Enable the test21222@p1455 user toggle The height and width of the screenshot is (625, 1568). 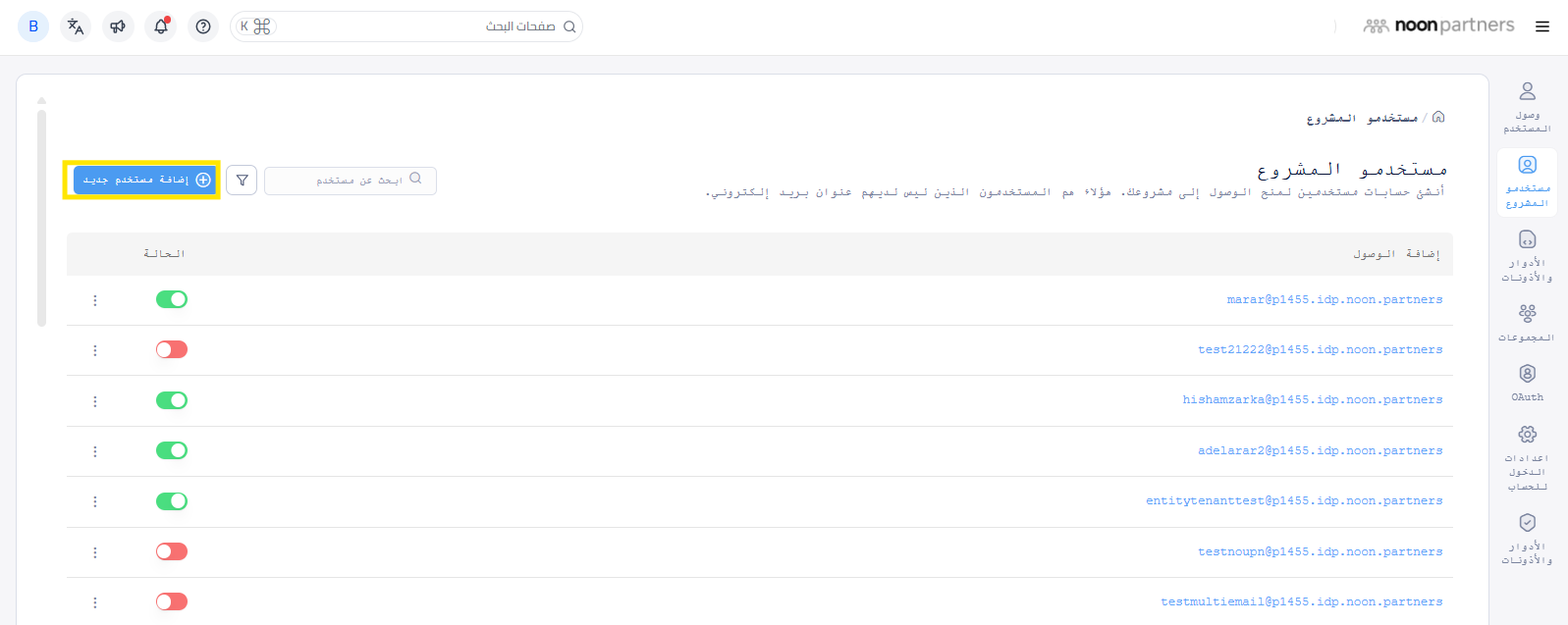pos(172,349)
